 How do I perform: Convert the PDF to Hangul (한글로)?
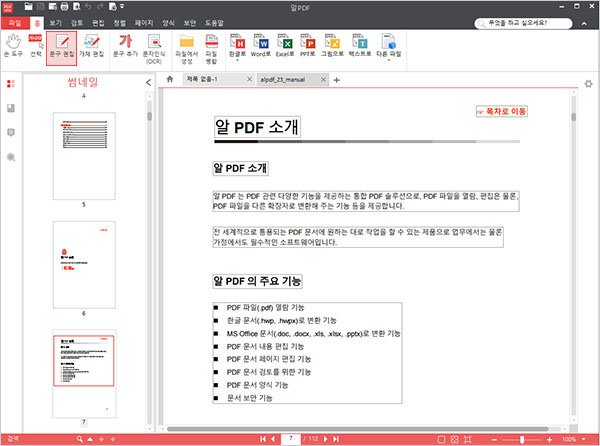point(237,47)
